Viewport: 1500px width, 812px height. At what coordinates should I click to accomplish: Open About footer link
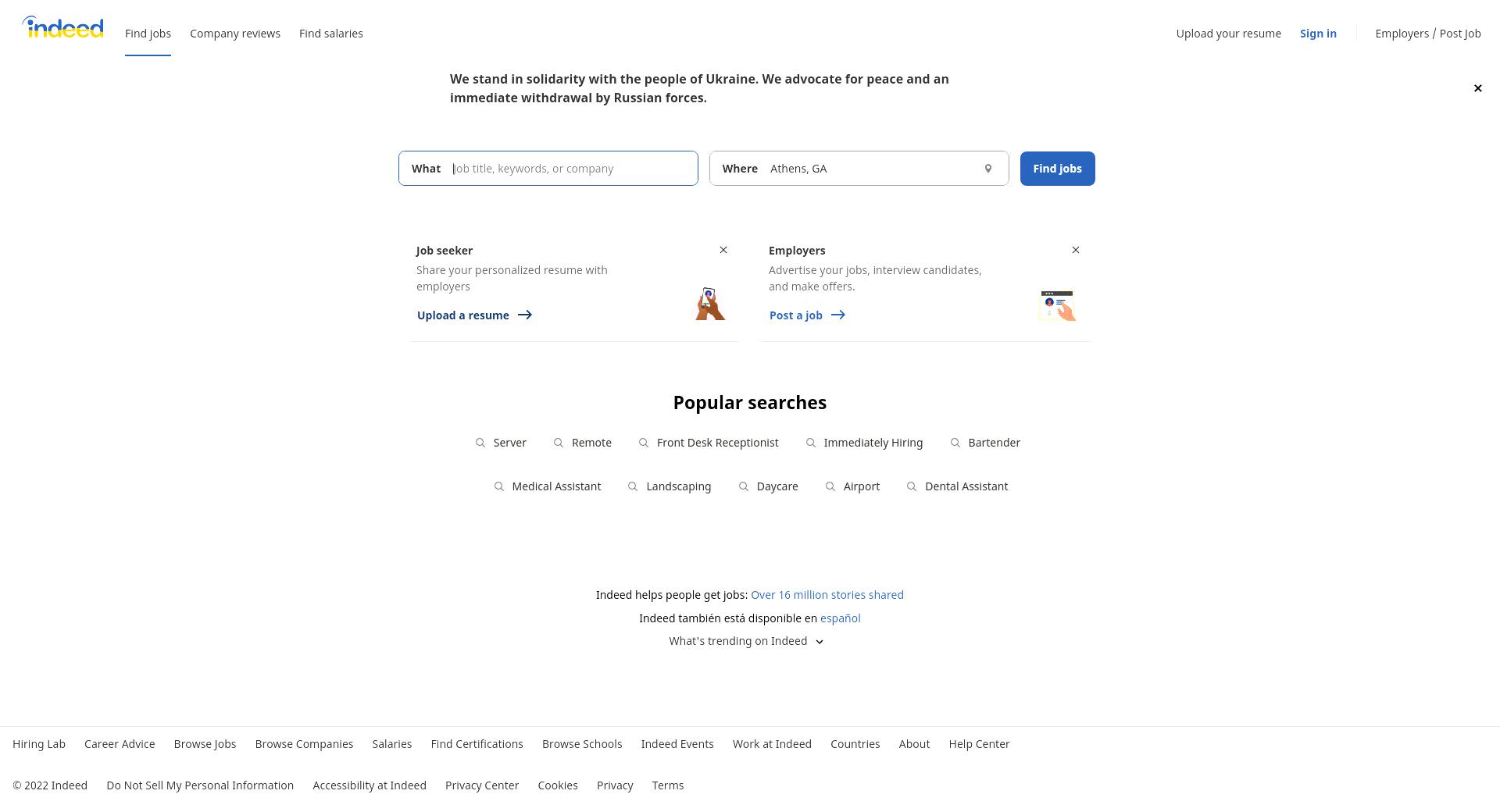(914, 744)
